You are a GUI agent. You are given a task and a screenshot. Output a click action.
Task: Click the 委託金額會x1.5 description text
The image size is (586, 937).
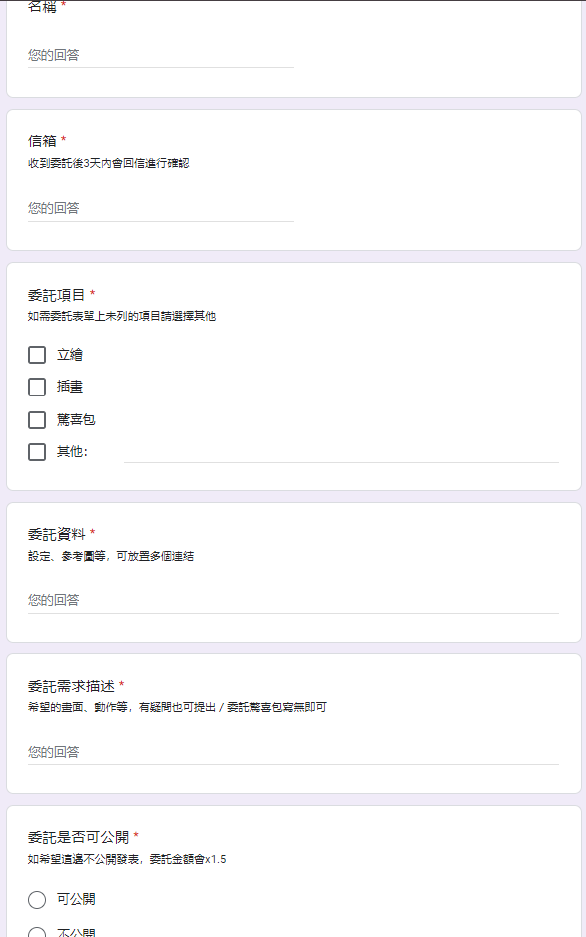coord(188,859)
